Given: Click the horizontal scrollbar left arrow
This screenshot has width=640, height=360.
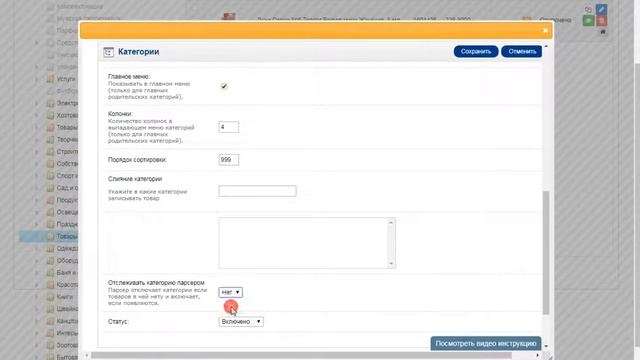Looking at the screenshot, I should pos(87,356).
